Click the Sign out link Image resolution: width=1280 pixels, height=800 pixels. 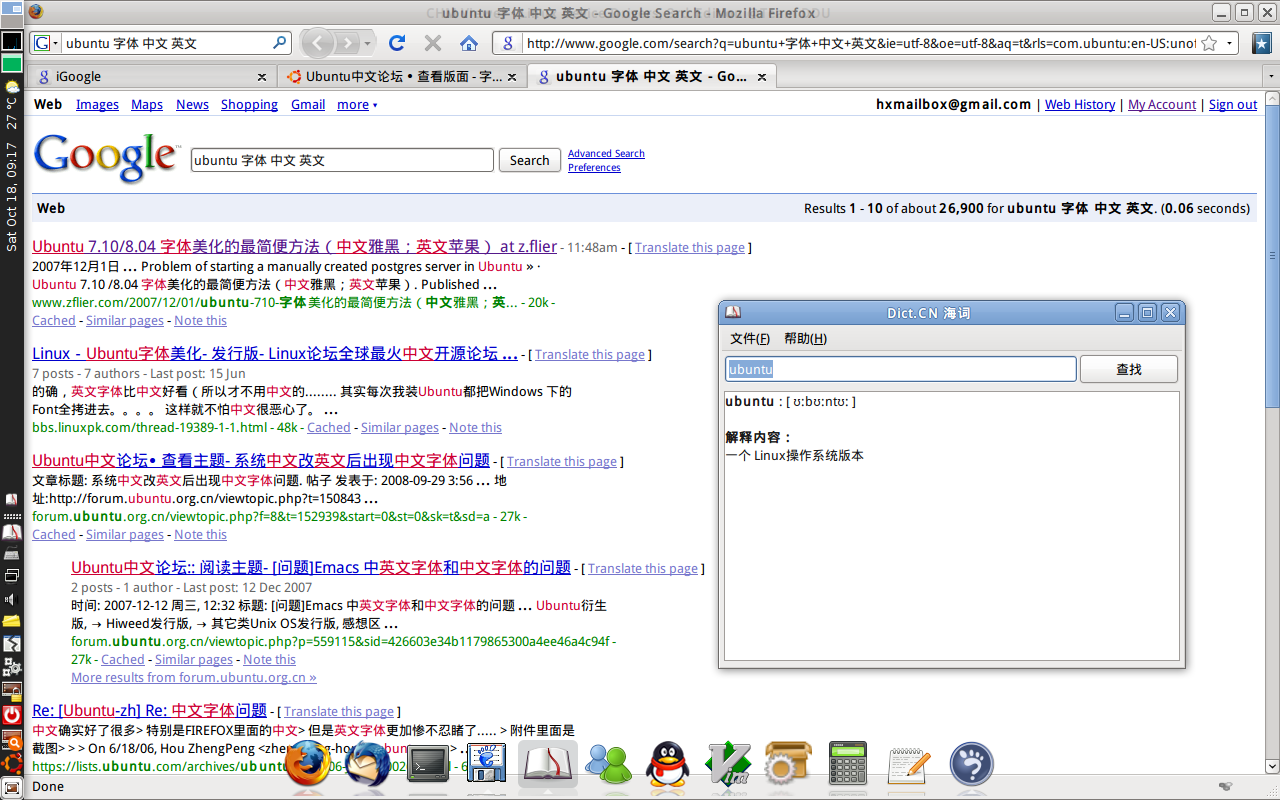(x=1233, y=104)
